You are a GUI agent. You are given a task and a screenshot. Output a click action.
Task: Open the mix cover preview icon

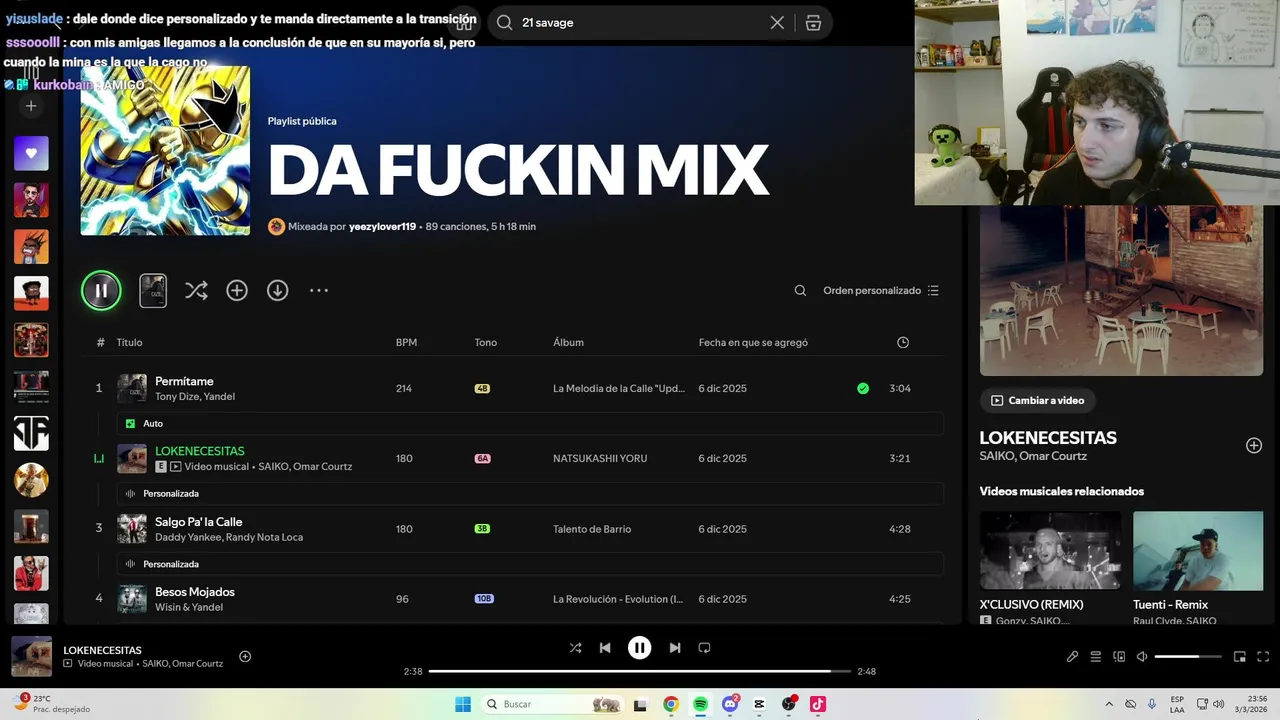point(153,291)
